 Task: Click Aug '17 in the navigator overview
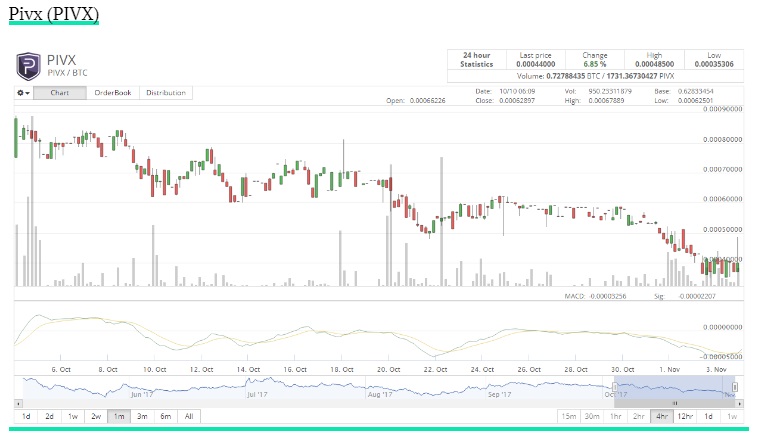point(380,394)
